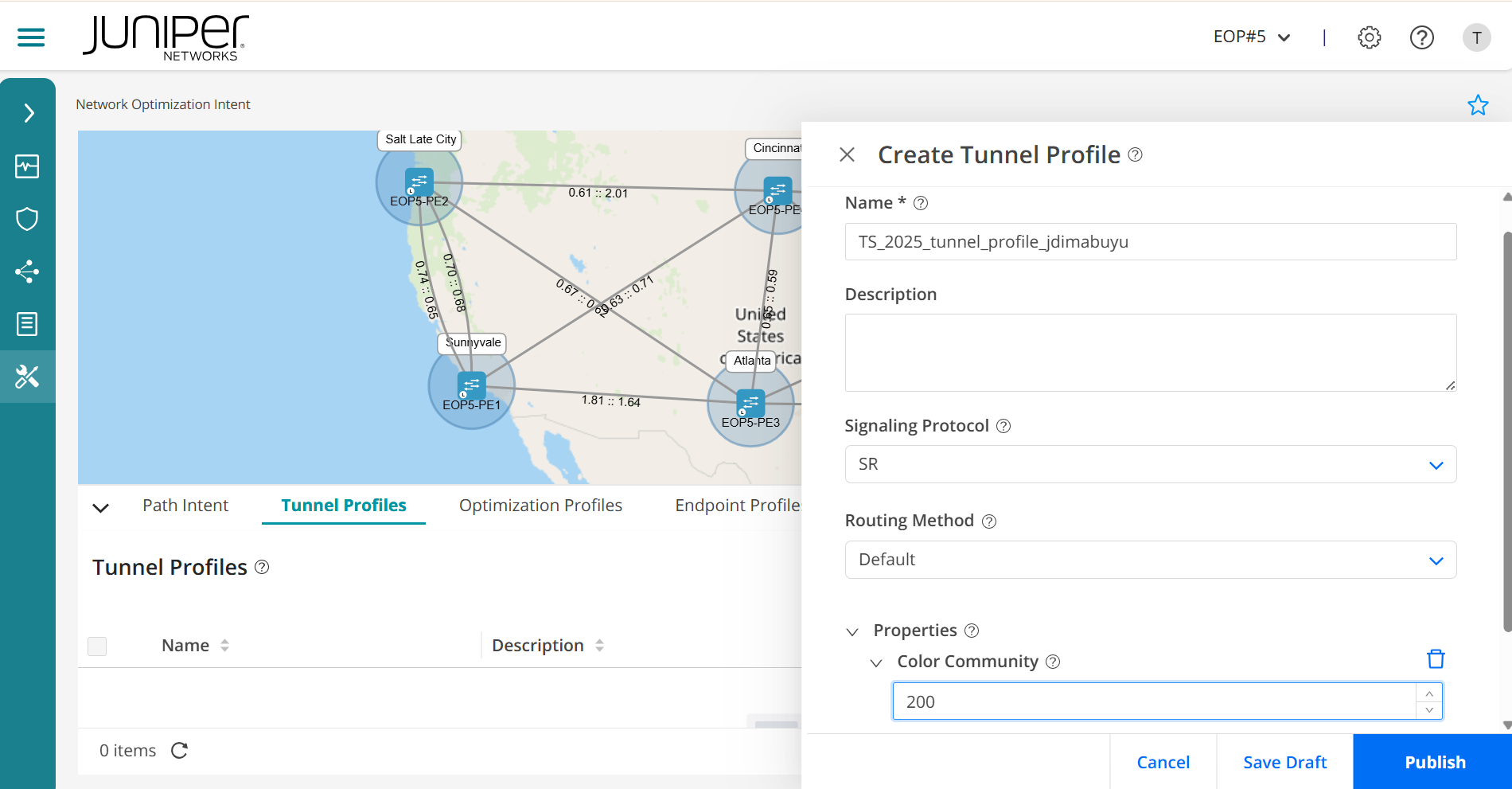Open the hamburger main menu

click(x=31, y=37)
